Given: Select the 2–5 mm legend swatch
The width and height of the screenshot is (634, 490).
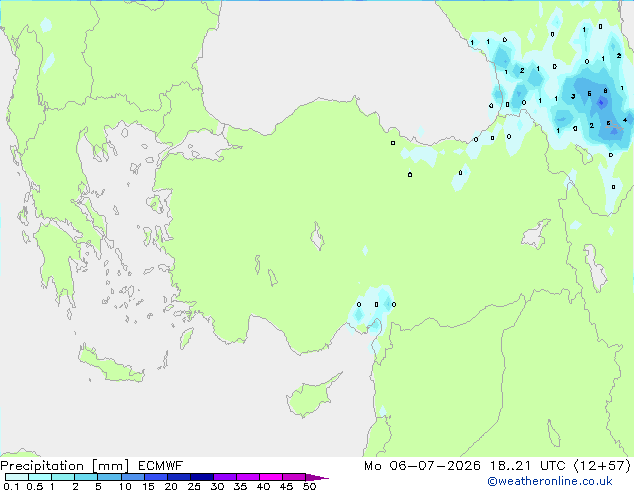Looking at the screenshot, I should point(86,477).
